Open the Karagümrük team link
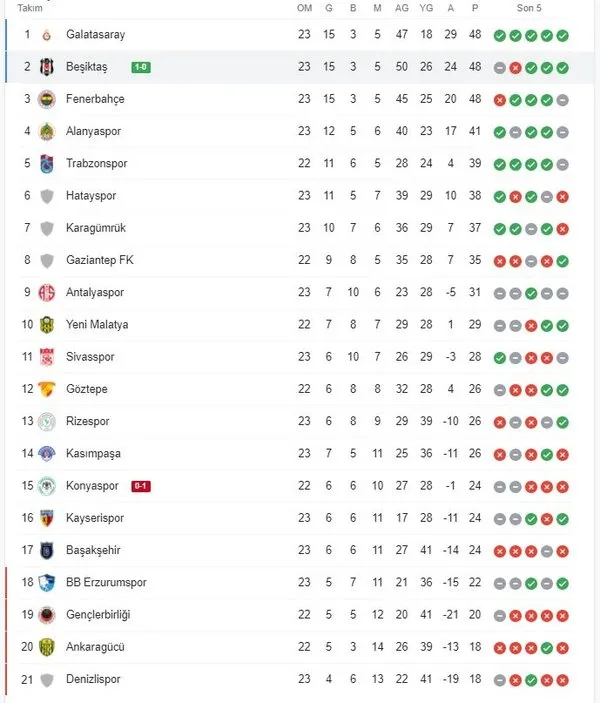Viewport: 600px width, 703px height. point(96,228)
